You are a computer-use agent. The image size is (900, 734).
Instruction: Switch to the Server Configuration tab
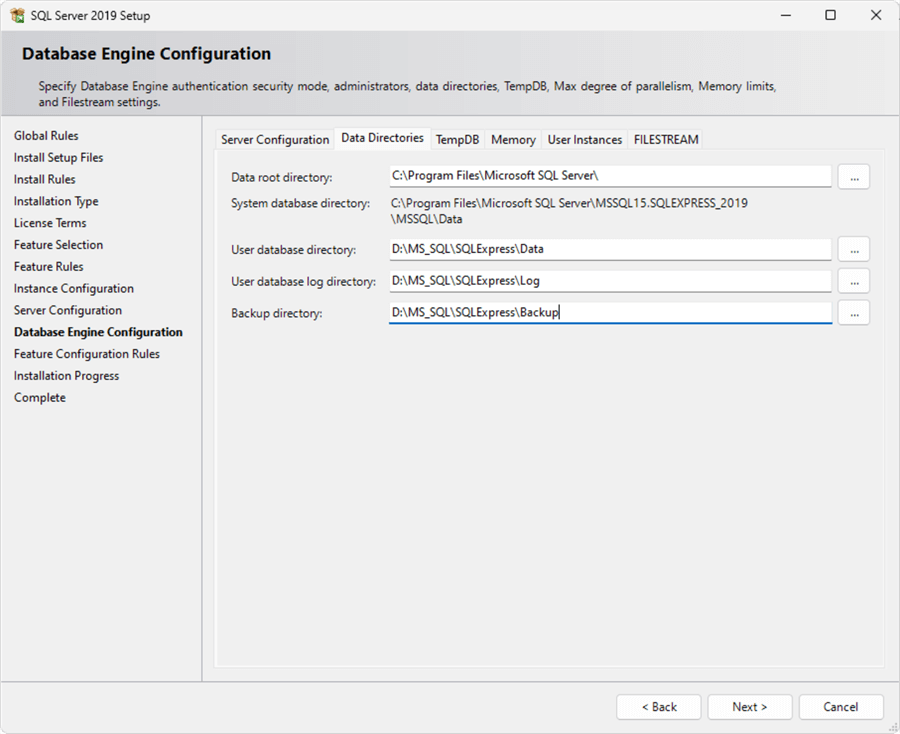tap(275, 139)
